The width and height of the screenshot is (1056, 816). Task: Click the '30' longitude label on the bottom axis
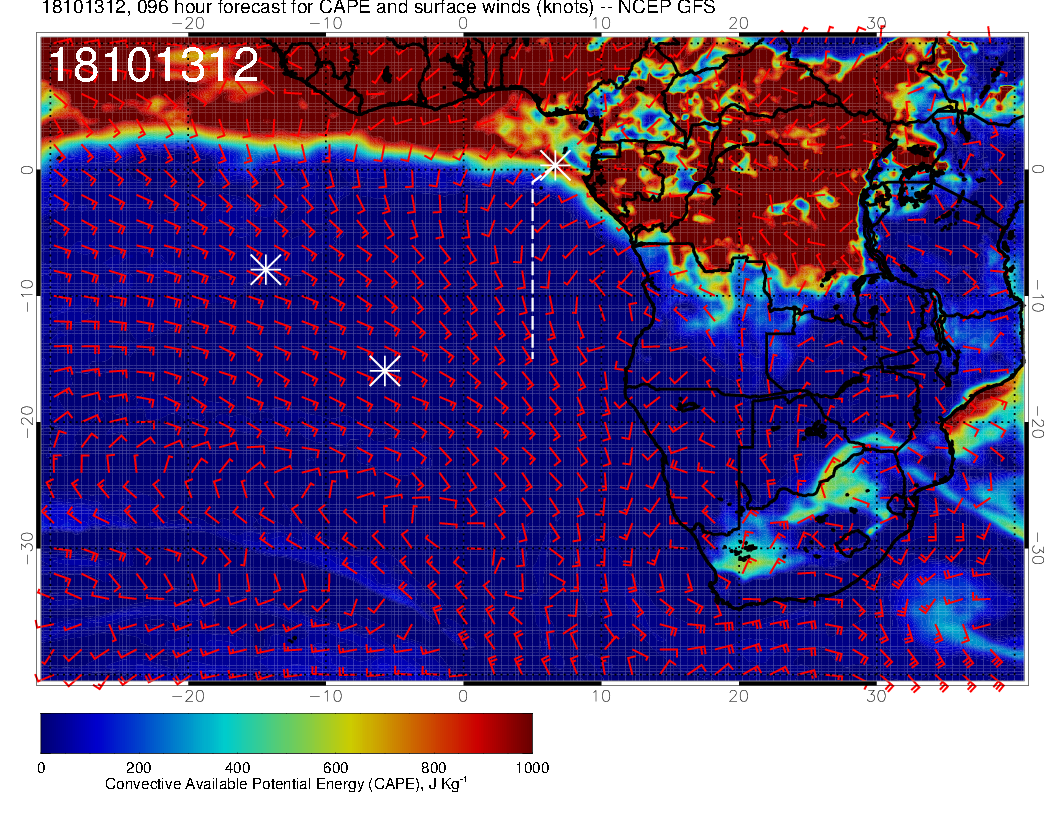(x=876, y=696)
